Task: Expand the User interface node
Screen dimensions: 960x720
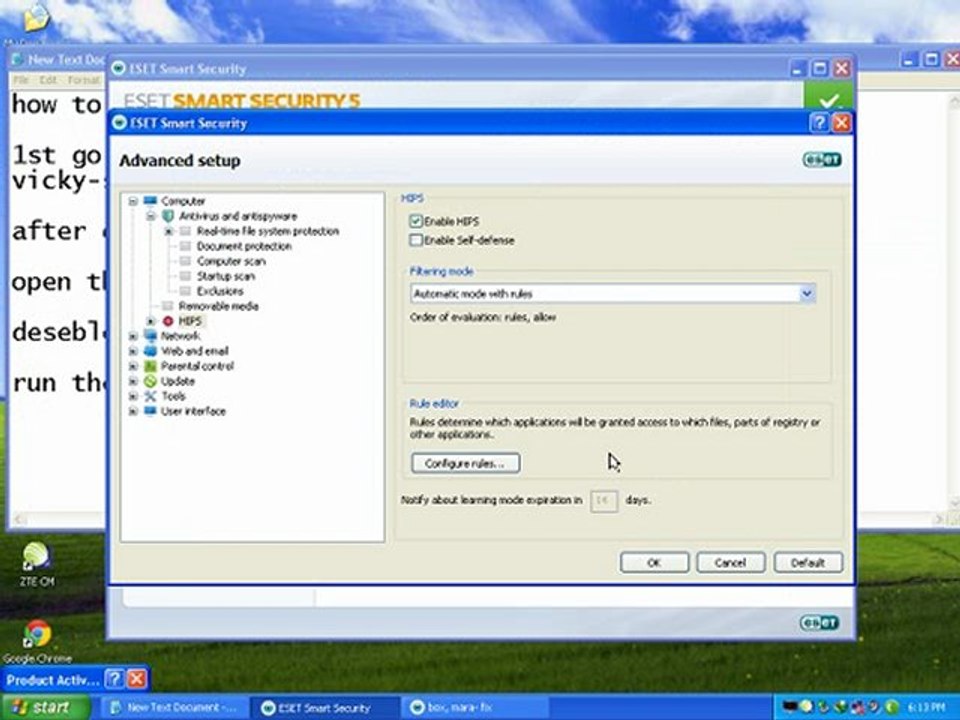Action: click(133, 411)
